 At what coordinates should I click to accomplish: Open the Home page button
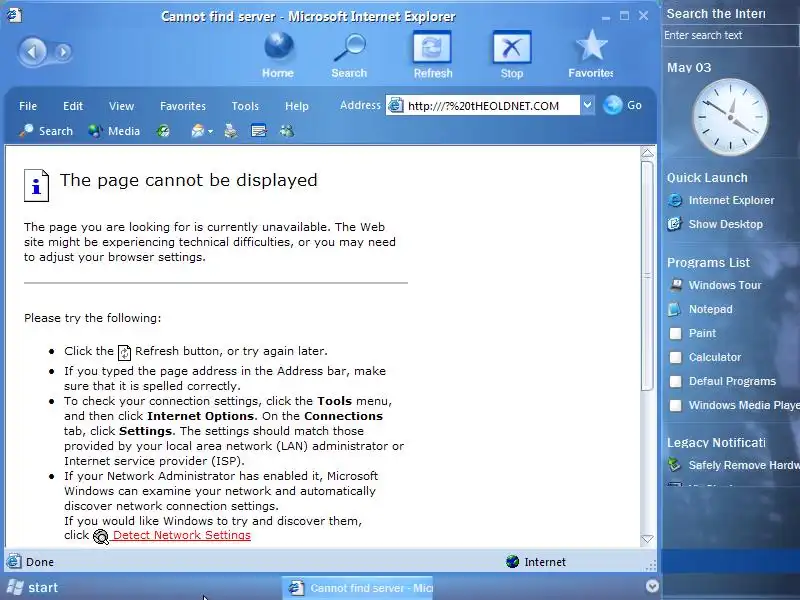[x=278, y=55]
